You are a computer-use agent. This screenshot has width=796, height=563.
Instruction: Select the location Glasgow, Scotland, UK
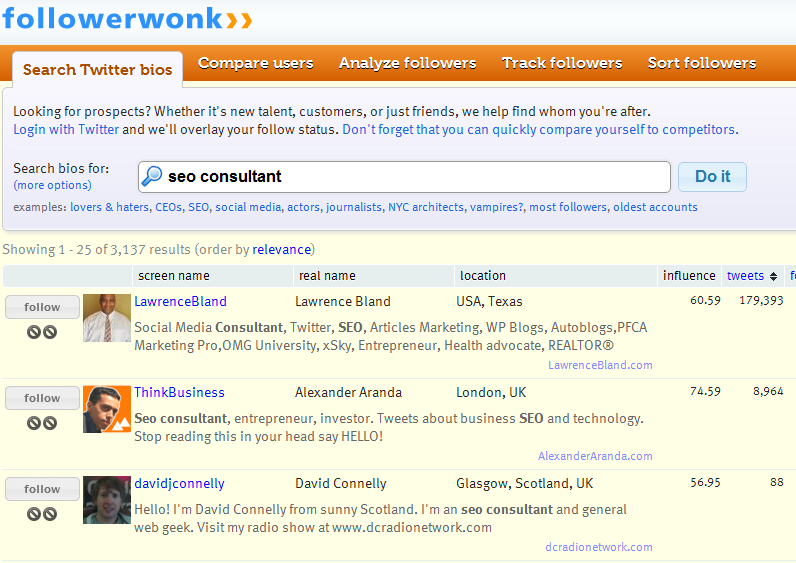click(524, 483)
